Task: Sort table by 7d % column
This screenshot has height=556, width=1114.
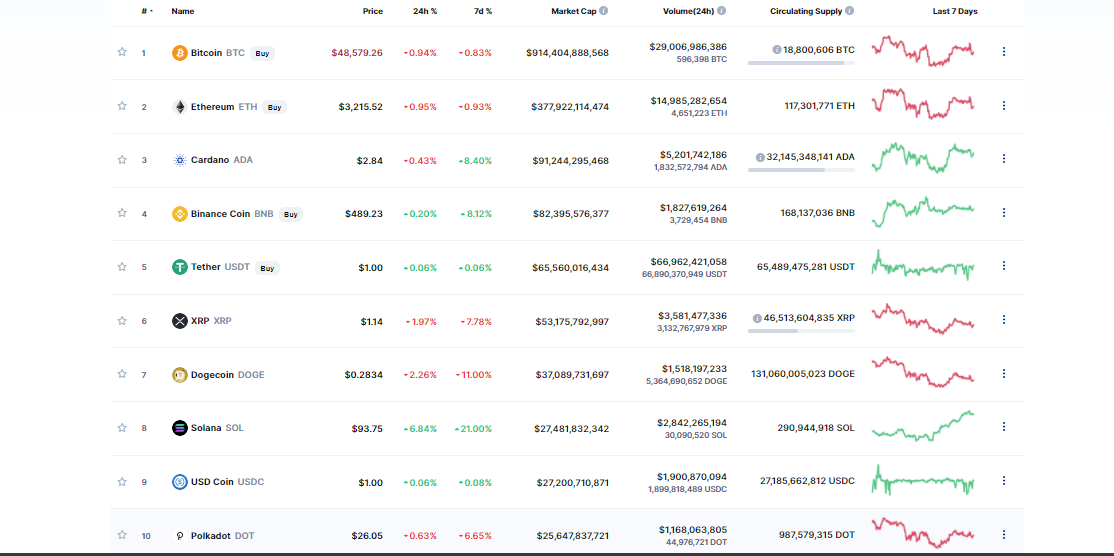Action: [483, 11]
